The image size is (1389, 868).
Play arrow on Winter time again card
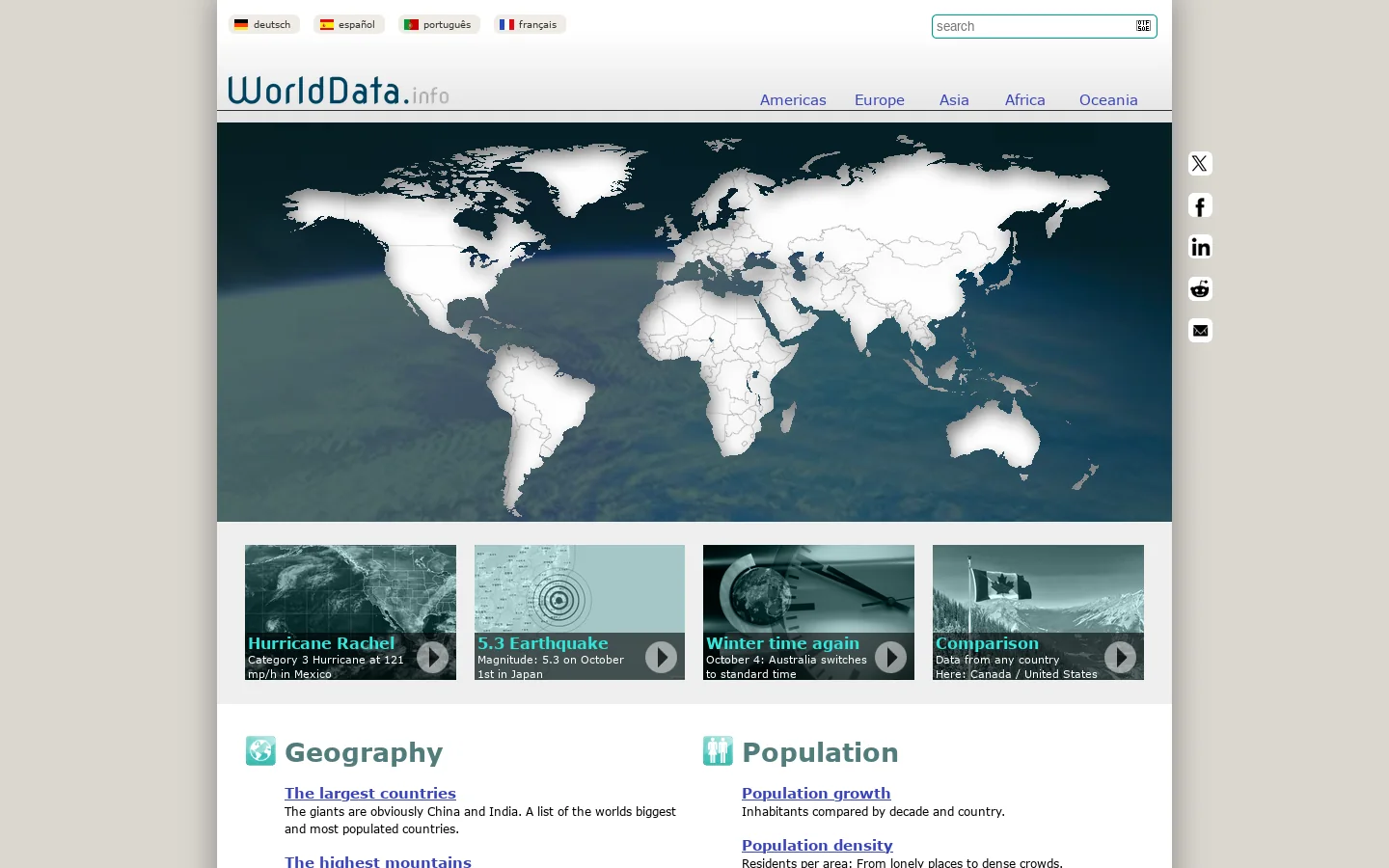tap(890, 657)
